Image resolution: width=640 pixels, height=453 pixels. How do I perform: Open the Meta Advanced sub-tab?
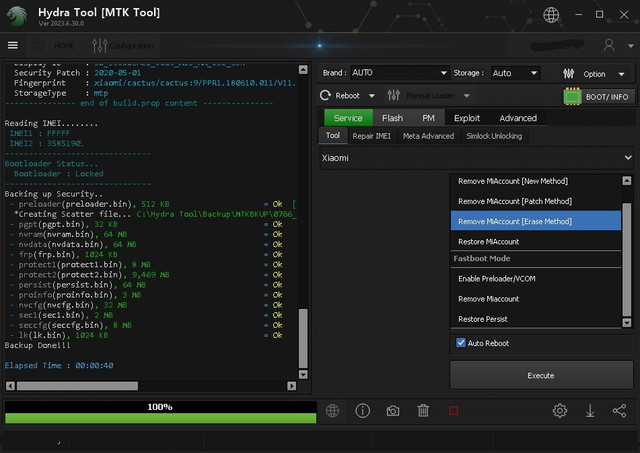[428, 136]
